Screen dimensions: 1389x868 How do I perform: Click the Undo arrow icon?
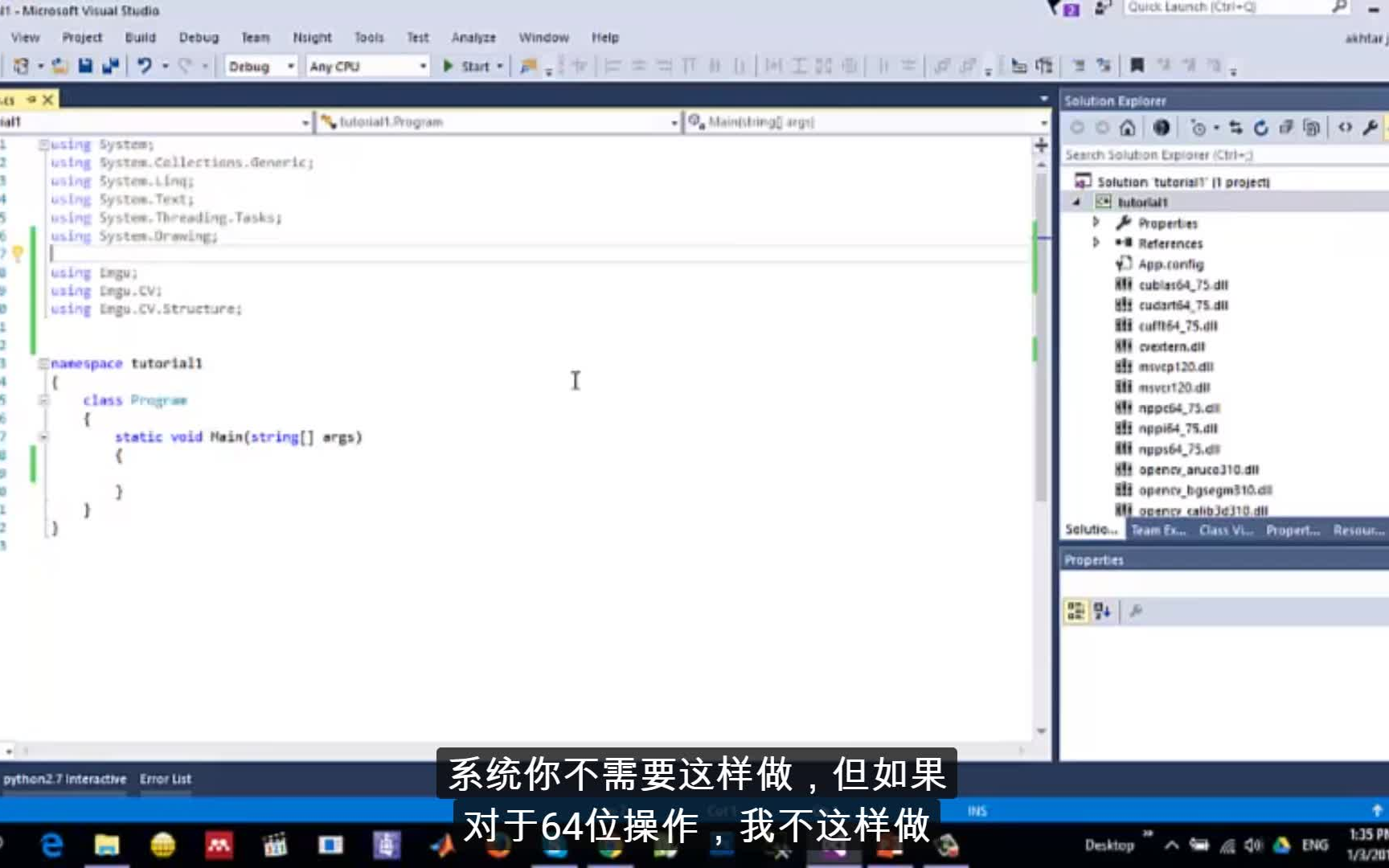coord(144,66)
